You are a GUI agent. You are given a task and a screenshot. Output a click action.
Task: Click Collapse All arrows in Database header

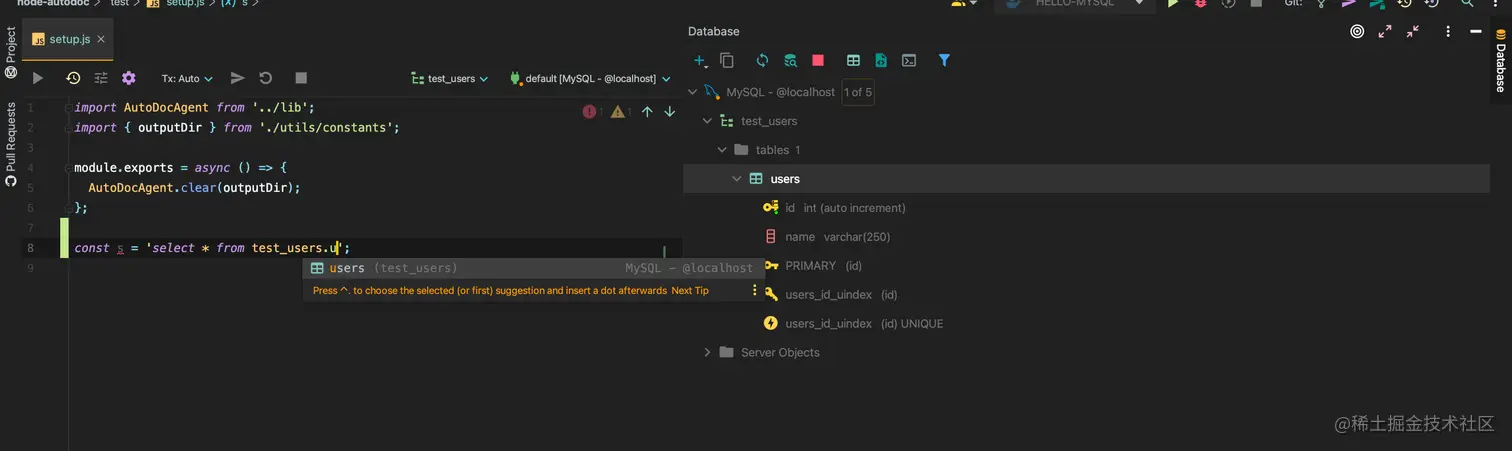[1413, 32]
